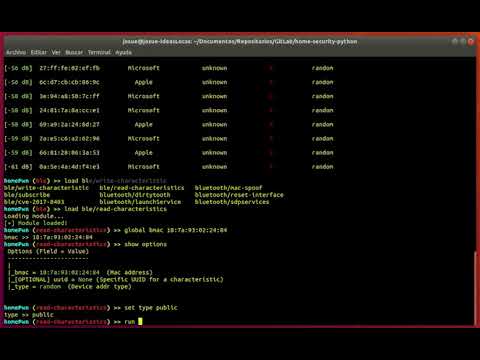Click the '_bmac' Mac address option line
This screenshot has height=360, width=480.
point(80,273)
